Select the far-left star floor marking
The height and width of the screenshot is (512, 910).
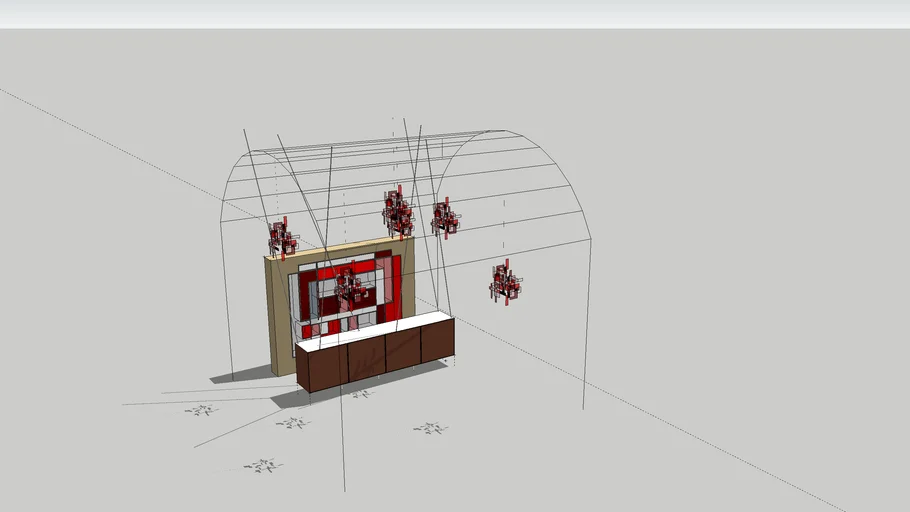click(201, 410)
